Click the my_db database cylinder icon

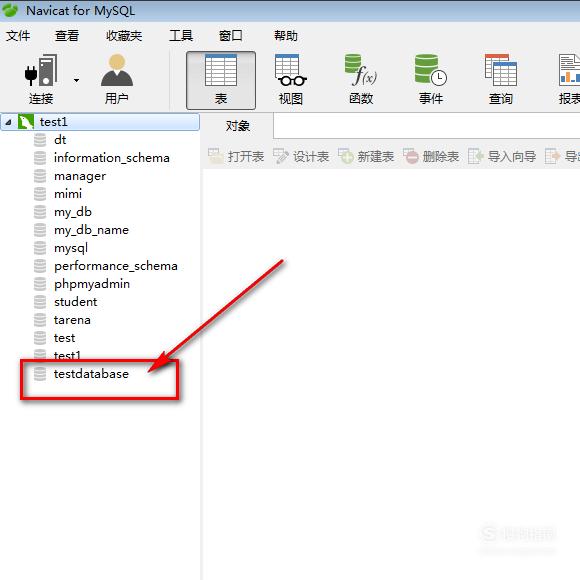(x=40, y=212)
